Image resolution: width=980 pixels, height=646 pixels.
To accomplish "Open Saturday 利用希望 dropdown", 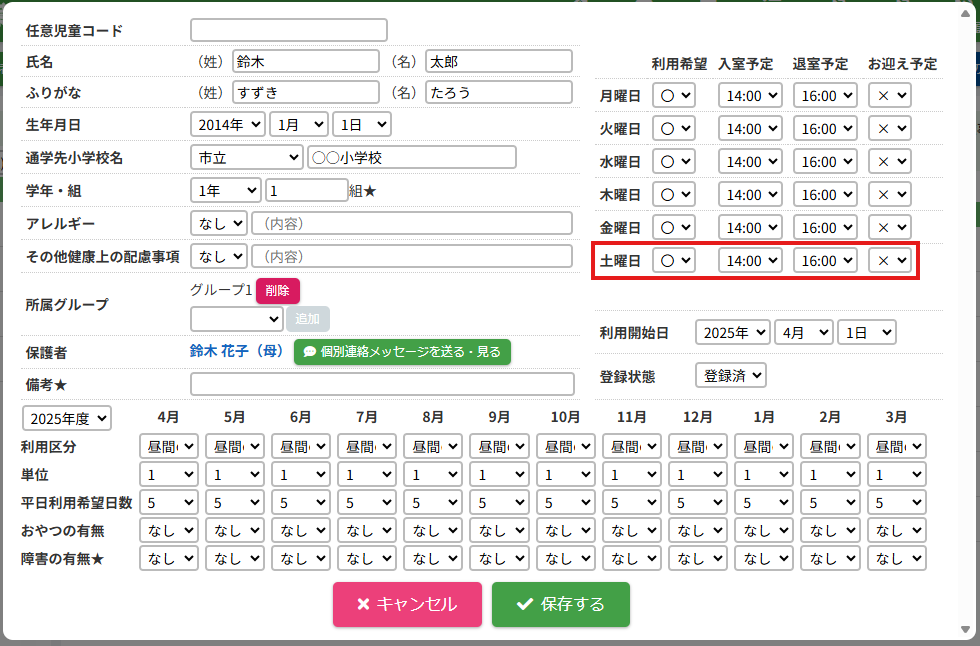I will coord(673,261).
